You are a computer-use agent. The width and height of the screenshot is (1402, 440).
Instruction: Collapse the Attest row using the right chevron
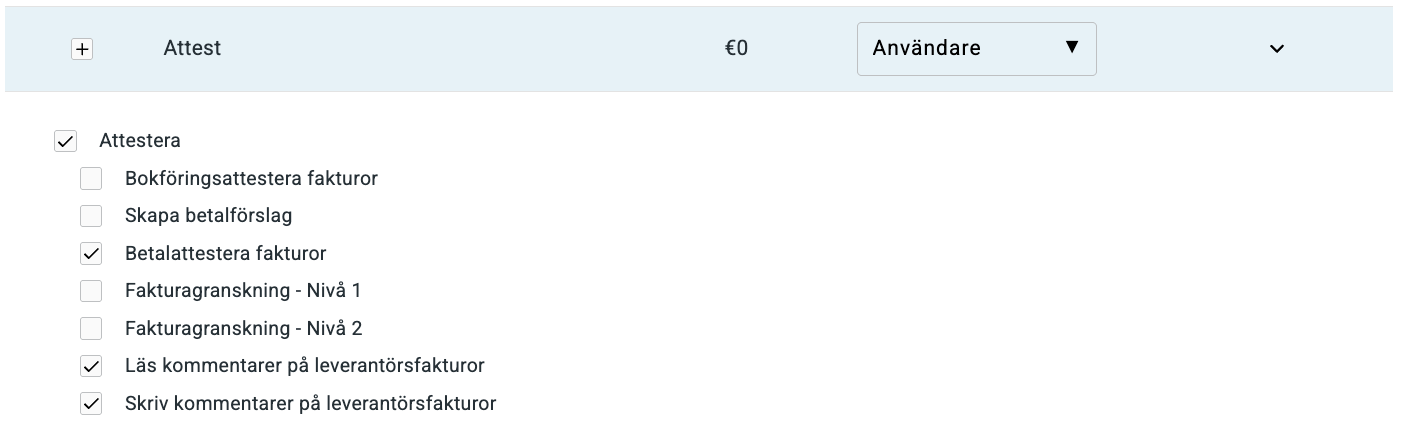click(1276, 49)
